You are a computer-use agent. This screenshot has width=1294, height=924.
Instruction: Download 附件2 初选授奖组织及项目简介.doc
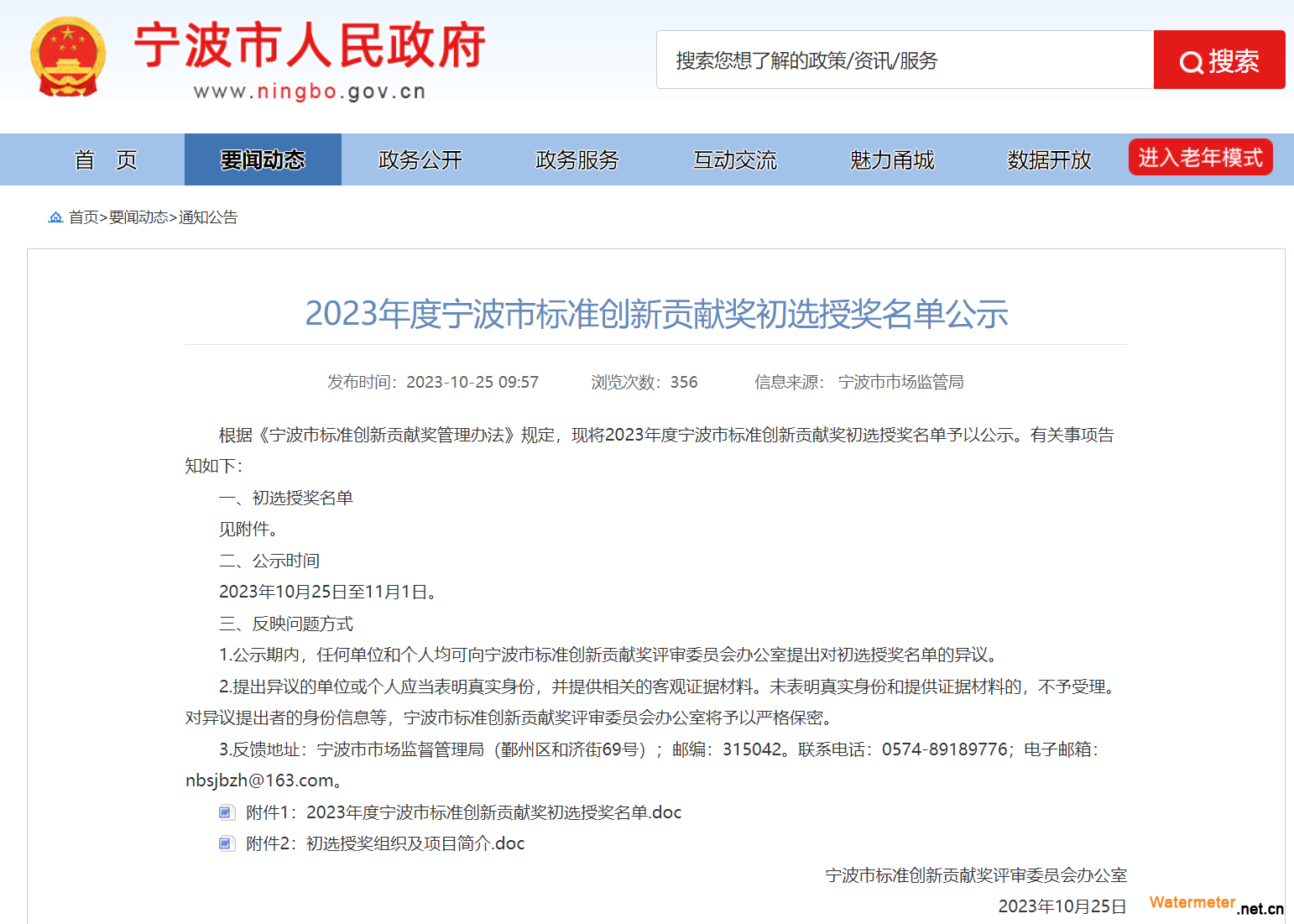(385, 843)
